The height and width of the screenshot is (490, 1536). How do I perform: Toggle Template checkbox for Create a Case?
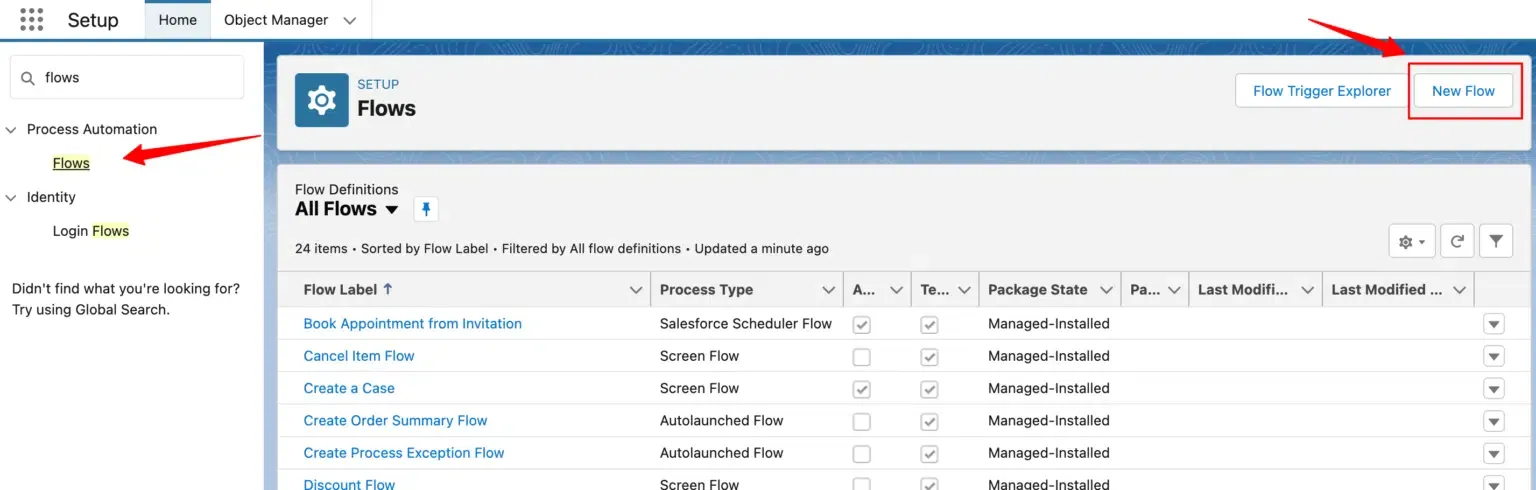pyautogui.click(x=929, y=388)
